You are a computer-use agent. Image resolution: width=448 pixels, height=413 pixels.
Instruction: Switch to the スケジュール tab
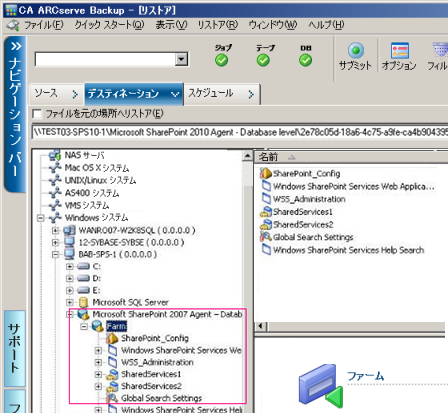[222, 94]
